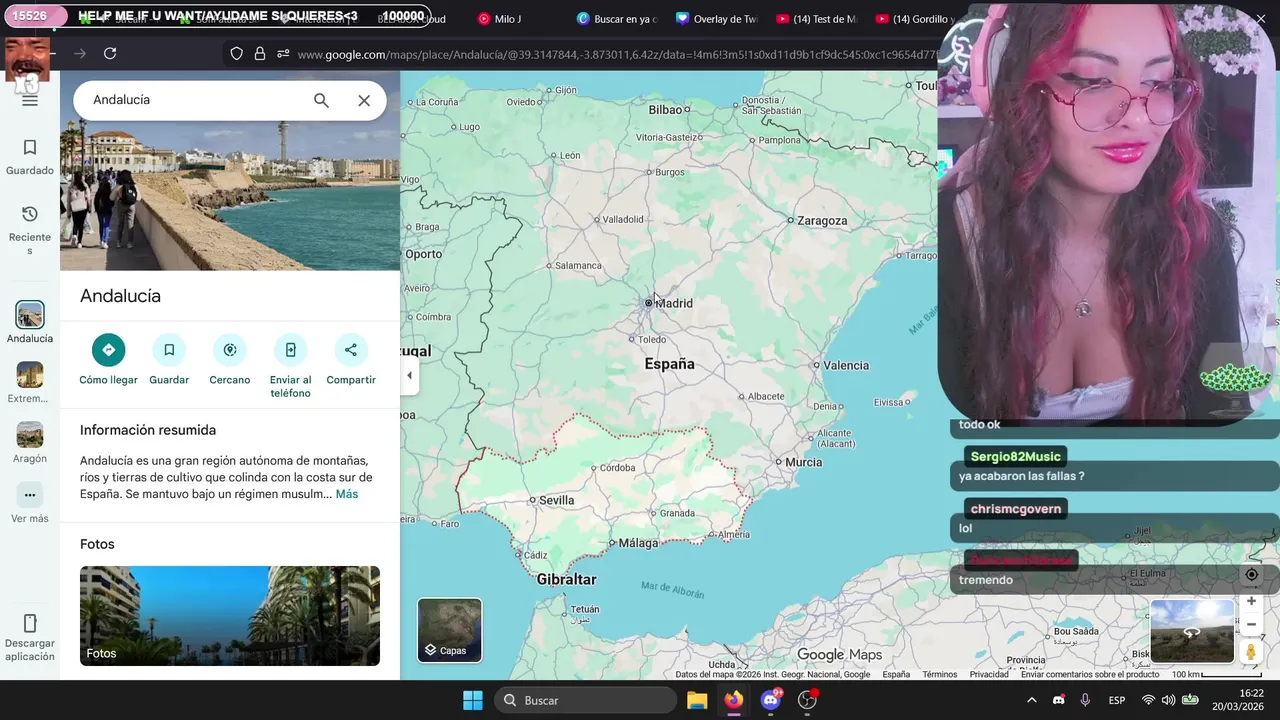The width and height of the screenshot is (1280, 720).
Task: Click site permissions icon in address bar
Action: 284,54
